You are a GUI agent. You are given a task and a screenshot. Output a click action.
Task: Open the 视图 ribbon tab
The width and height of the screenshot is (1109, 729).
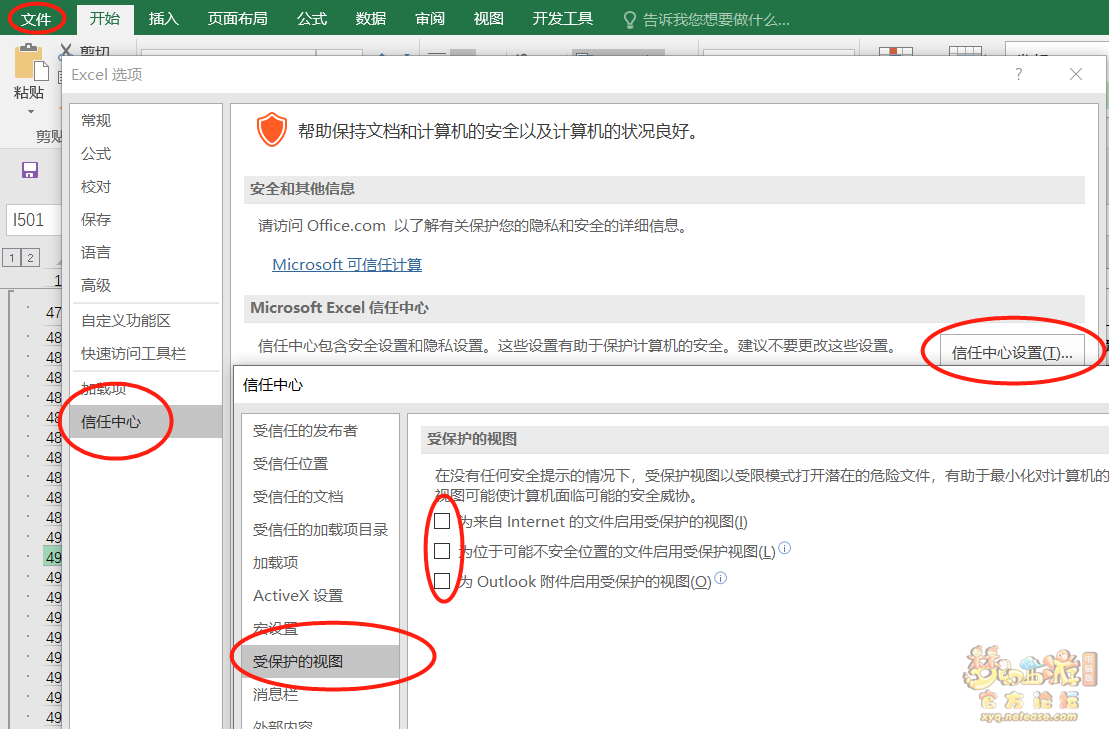point(489,19)
